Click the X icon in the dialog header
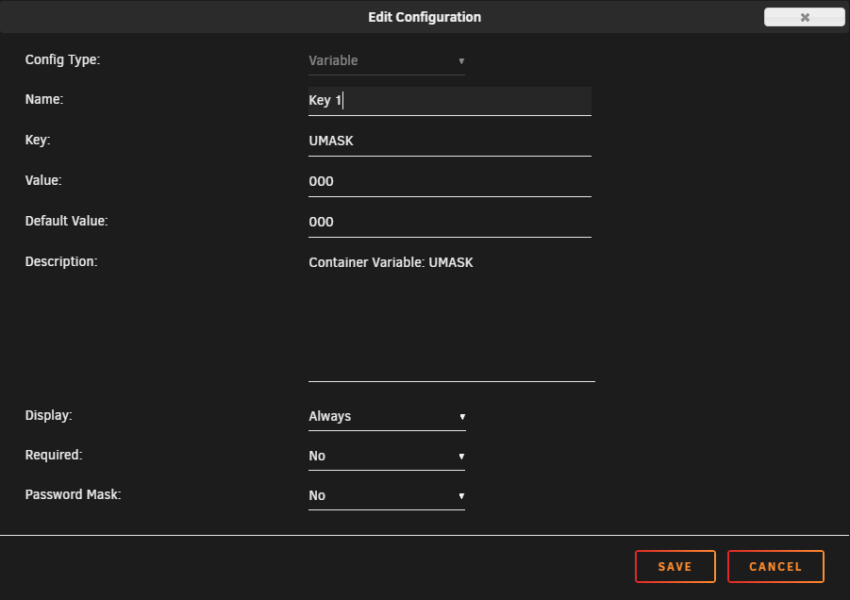Screen dimensions: 850x600 (x=804, y=16)
